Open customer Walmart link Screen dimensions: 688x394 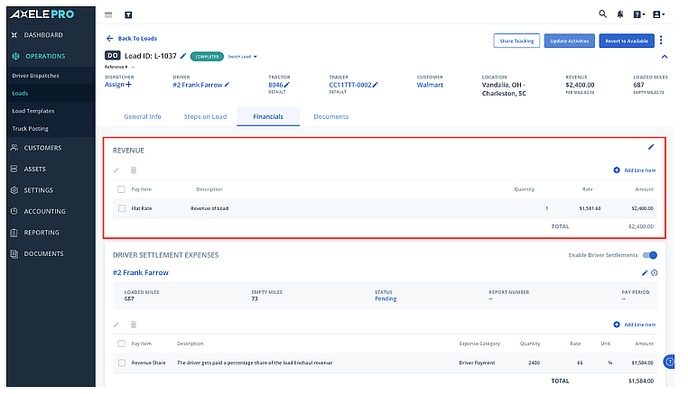point(430,85)
